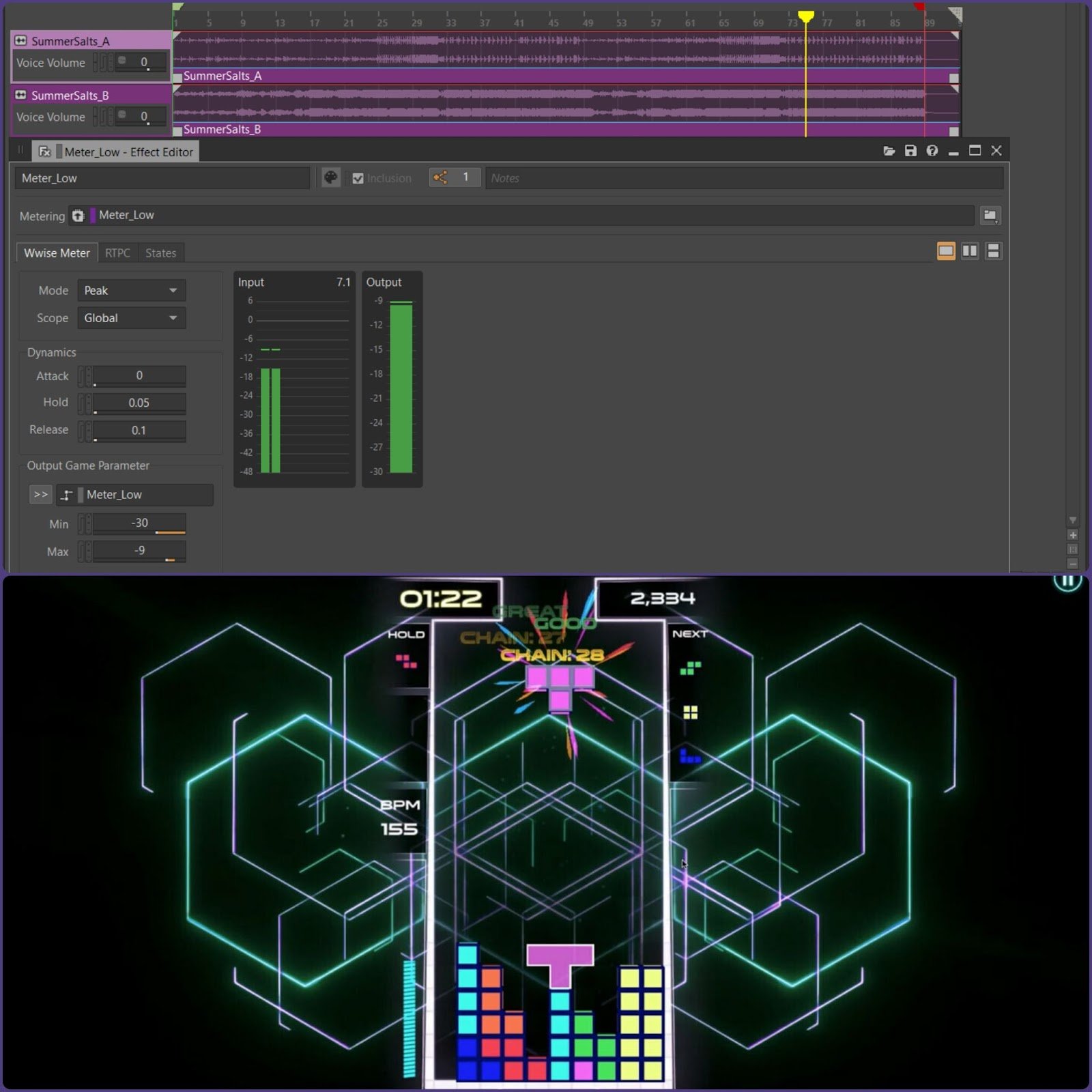This screenshot has height=1092, width=1092.
Task: Open the Mode dropdown set to Peak
Action: [131, 291]
